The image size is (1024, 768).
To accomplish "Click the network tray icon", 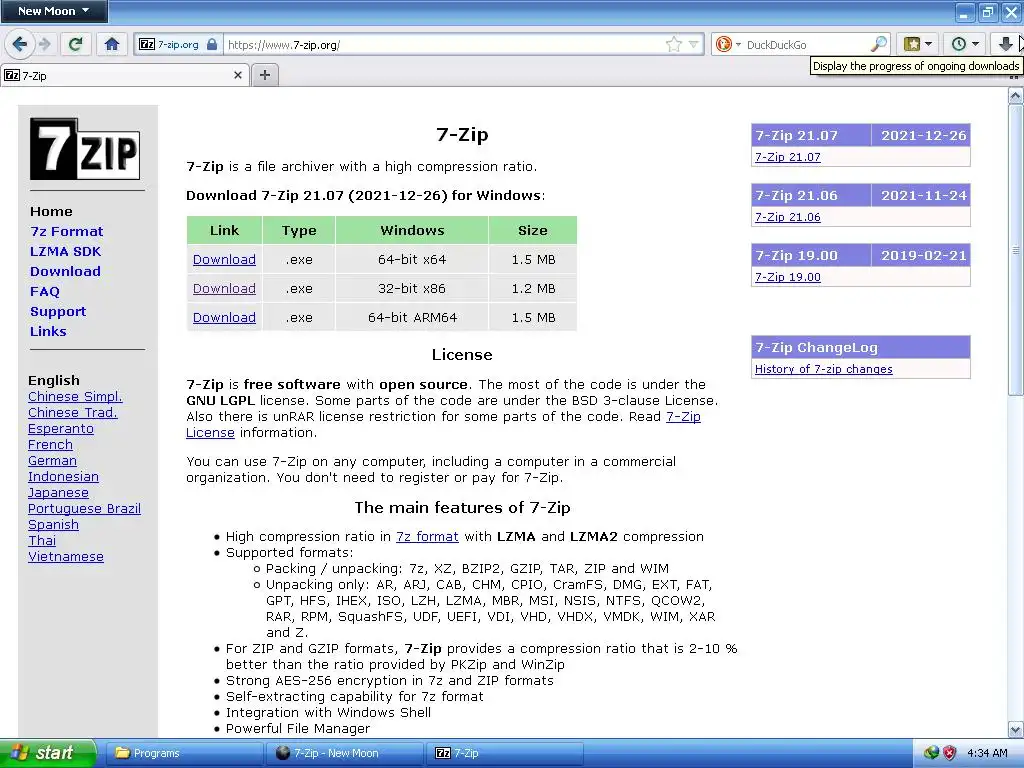I will (x=931, y=753).
